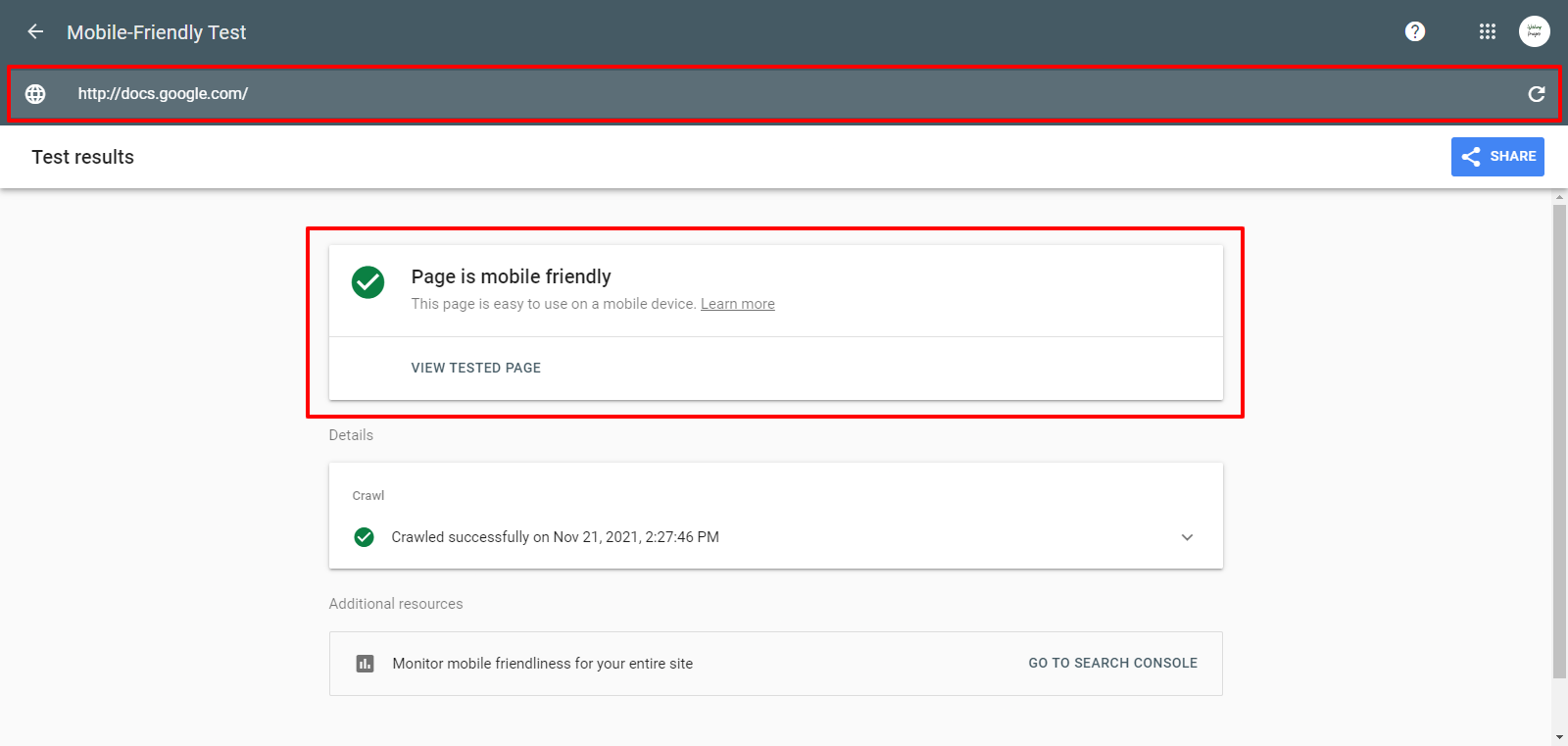Click the back arrow icon

[35, 31]
